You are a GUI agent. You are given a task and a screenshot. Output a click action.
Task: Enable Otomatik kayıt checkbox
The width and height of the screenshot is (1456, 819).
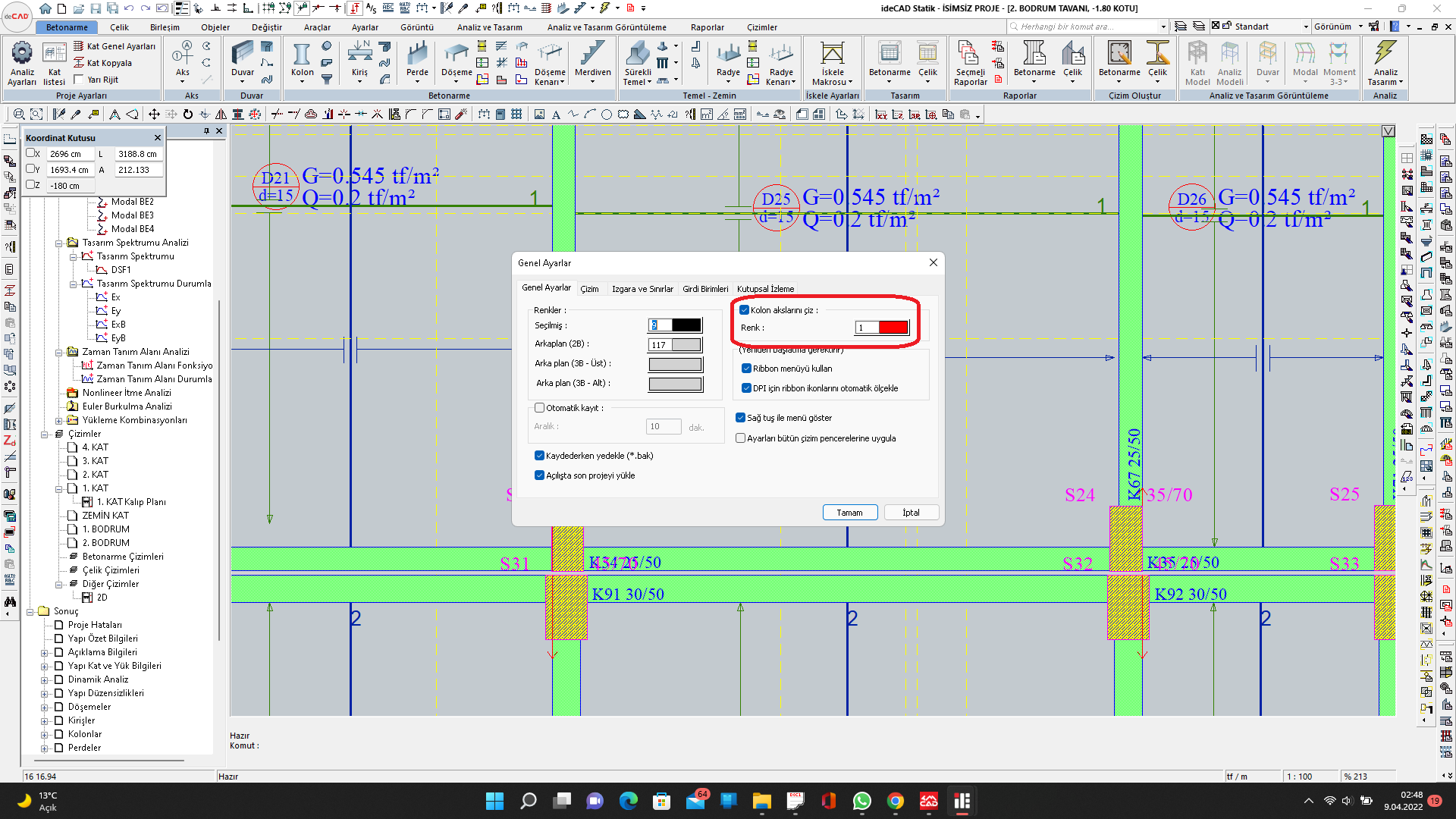tap(539, 408)
